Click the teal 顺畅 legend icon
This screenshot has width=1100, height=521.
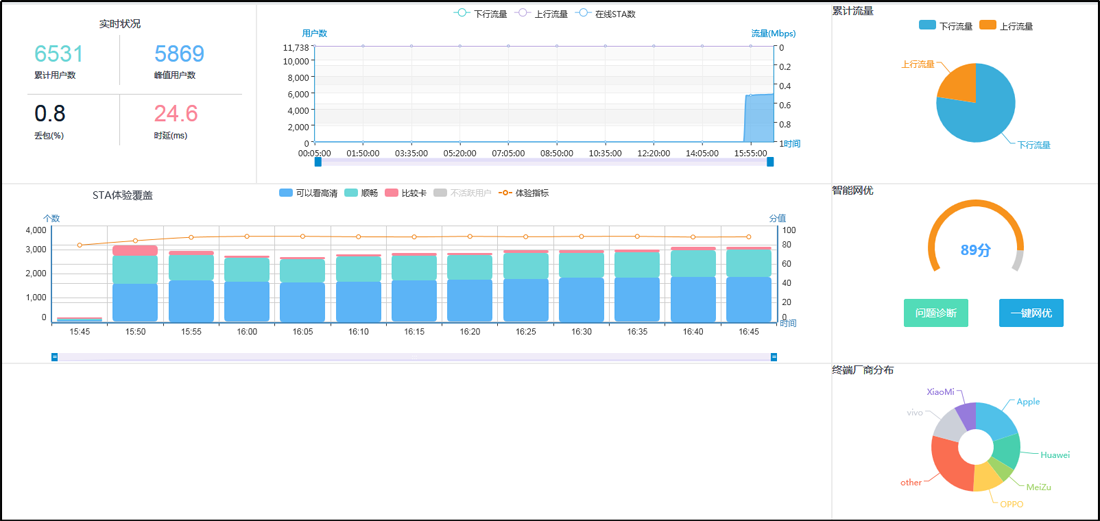351,193
